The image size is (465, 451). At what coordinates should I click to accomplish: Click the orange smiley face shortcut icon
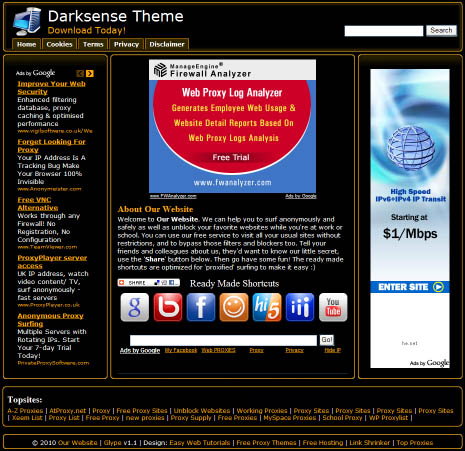click(x=234, y=307)
